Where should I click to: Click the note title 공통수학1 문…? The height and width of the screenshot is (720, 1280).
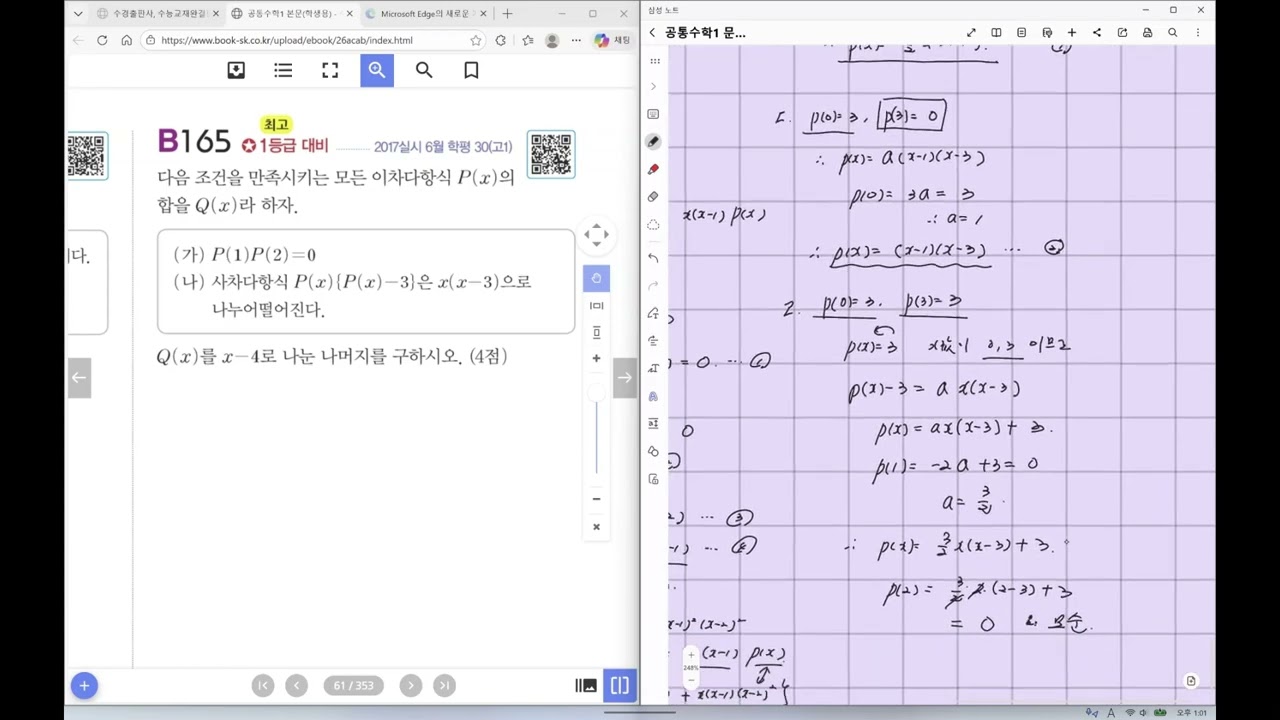point(705,33)
